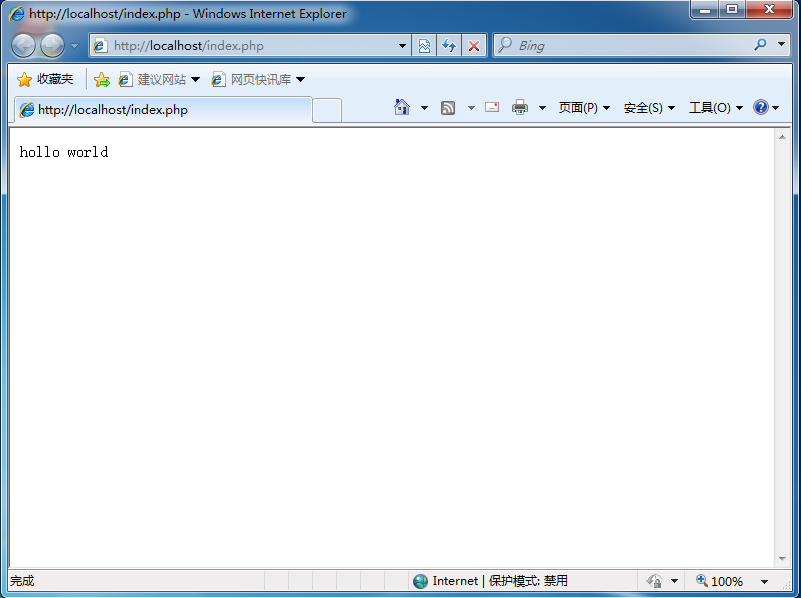Click the Back navigation button
801x598 pixels.
tap(22, 45)
